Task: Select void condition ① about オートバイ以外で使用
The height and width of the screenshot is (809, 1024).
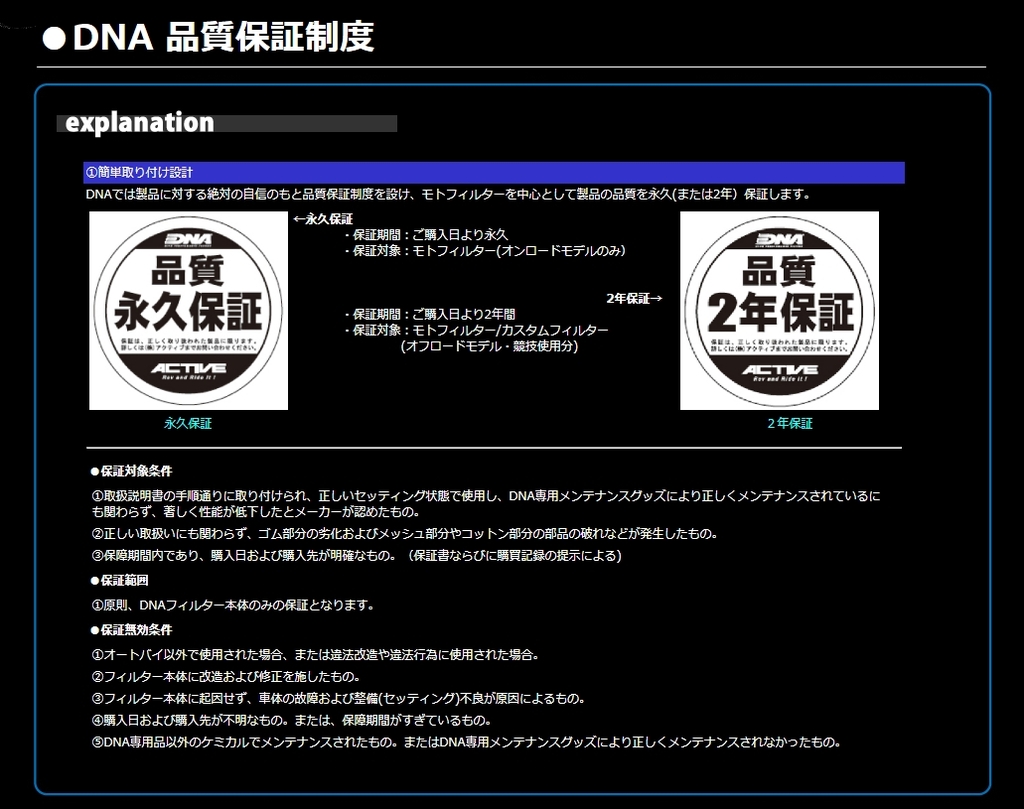Action: point(315,654)
